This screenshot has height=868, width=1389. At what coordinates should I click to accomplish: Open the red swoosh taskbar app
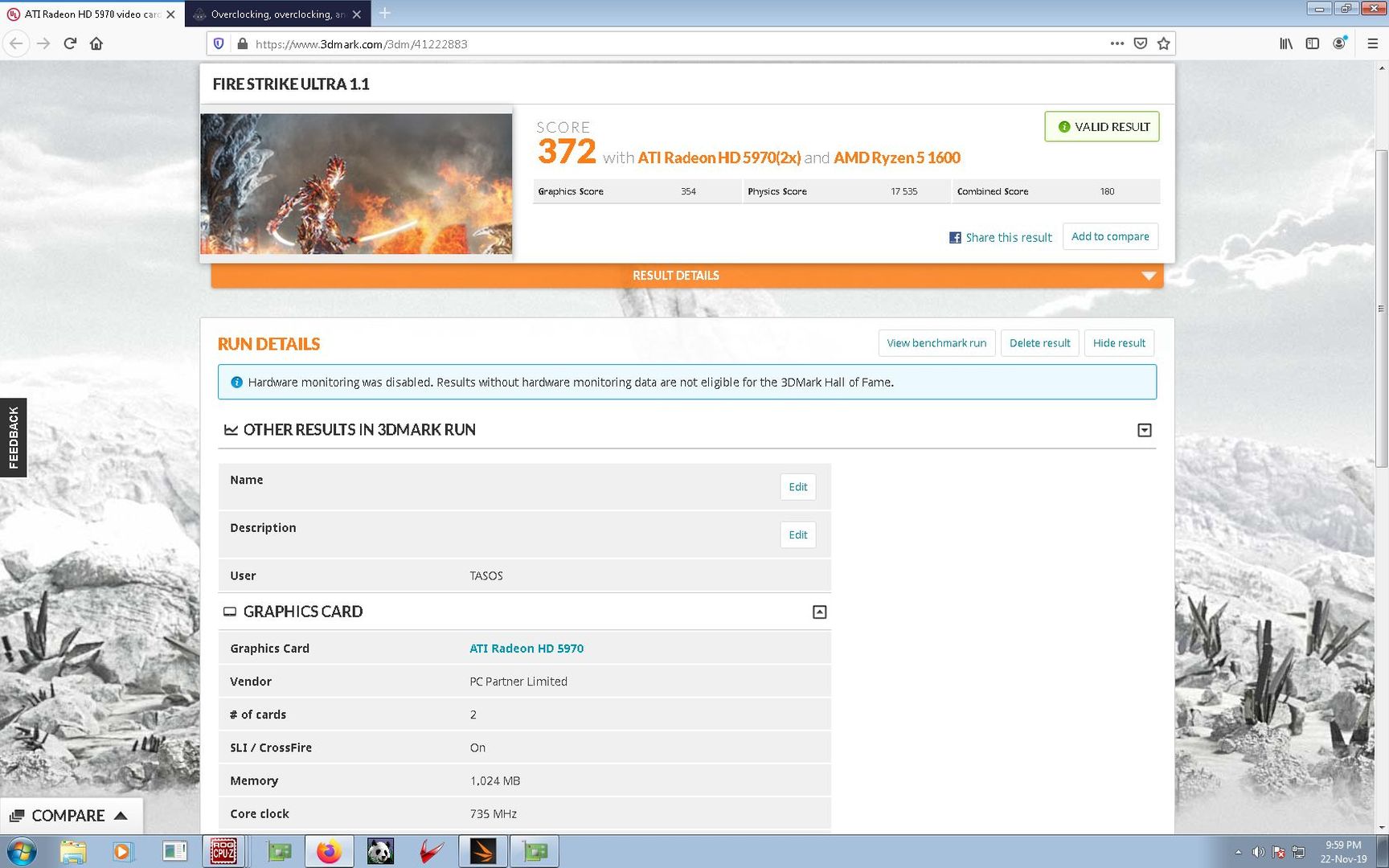click(x=432, y=851)
